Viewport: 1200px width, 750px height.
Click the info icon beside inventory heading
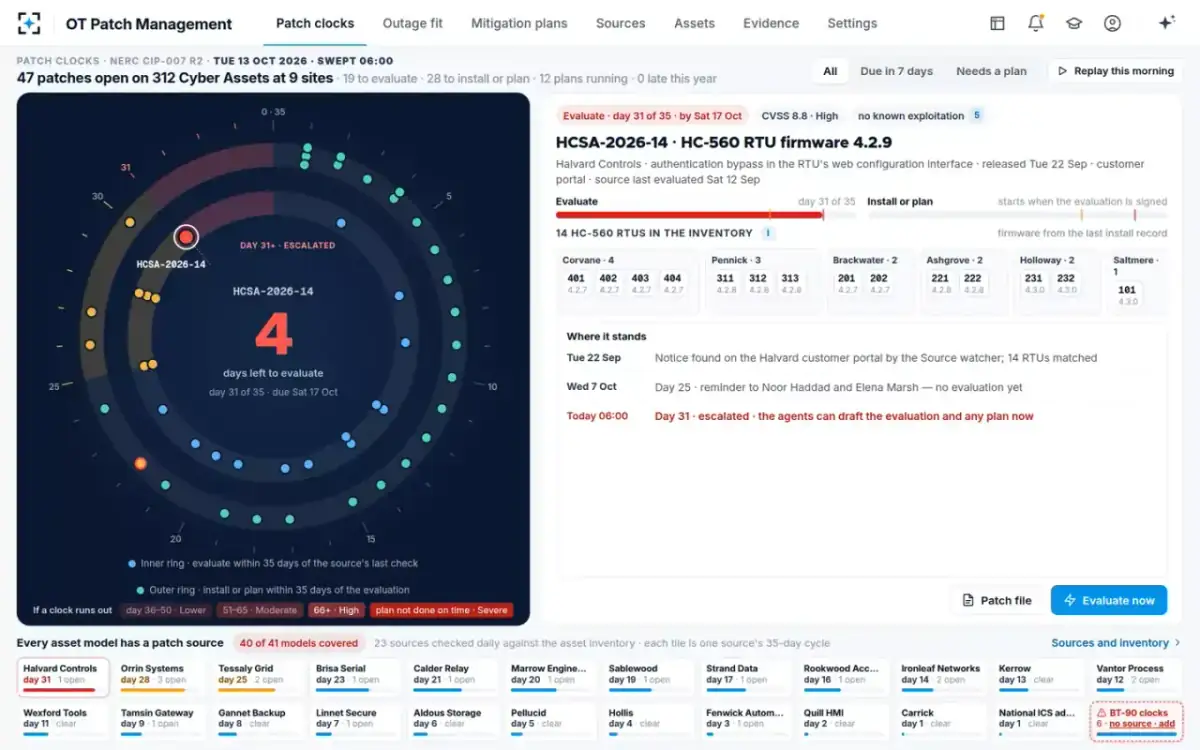click(x=768, y=233)
